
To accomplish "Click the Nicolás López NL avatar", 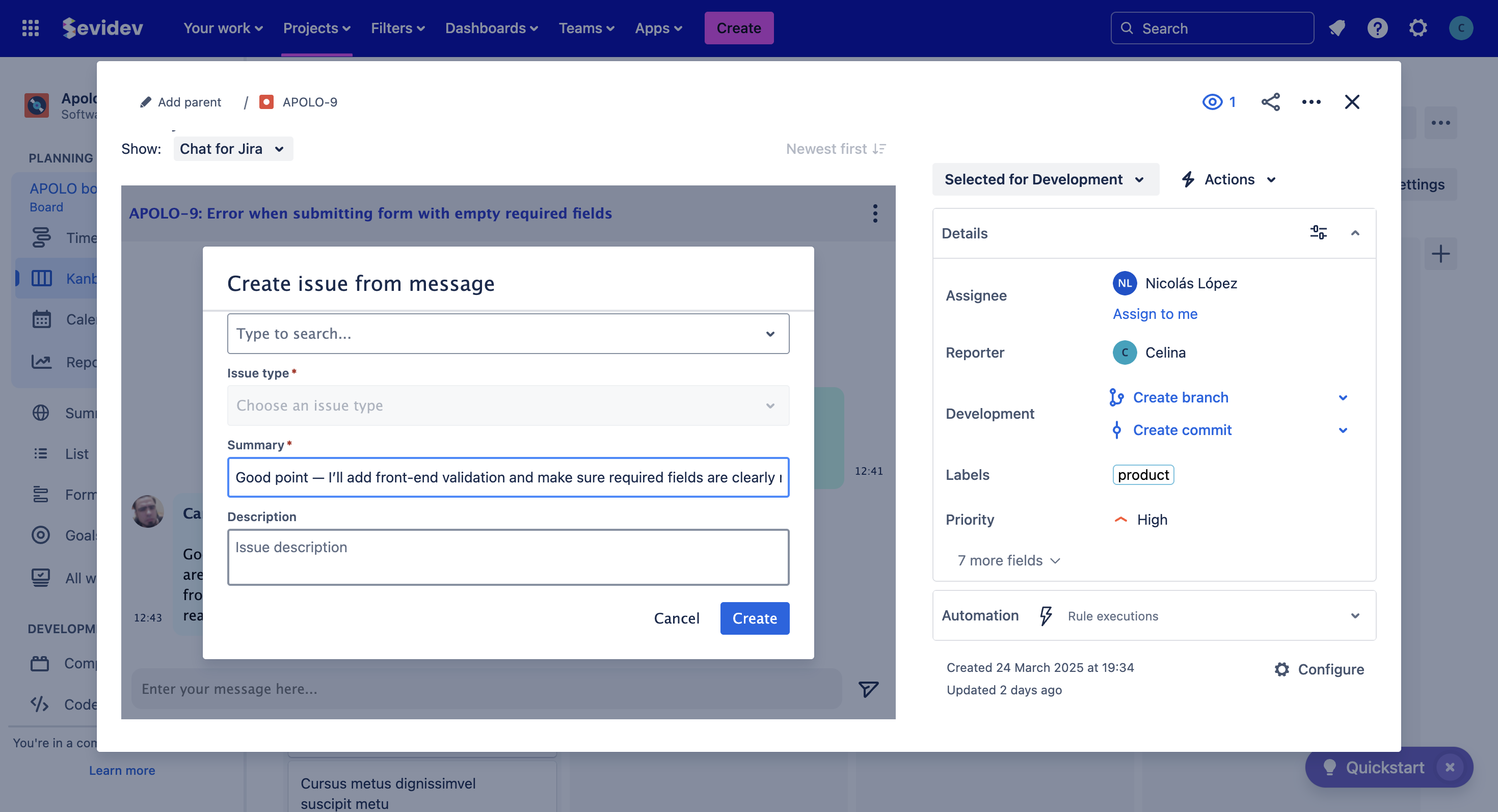I will pos(1124,283).
